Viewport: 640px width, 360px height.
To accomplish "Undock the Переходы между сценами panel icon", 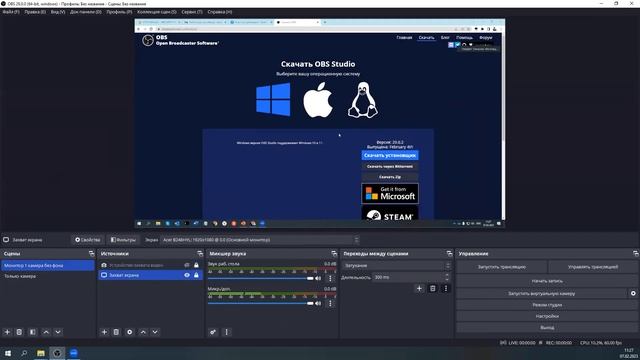I will [x=449, y=253].
